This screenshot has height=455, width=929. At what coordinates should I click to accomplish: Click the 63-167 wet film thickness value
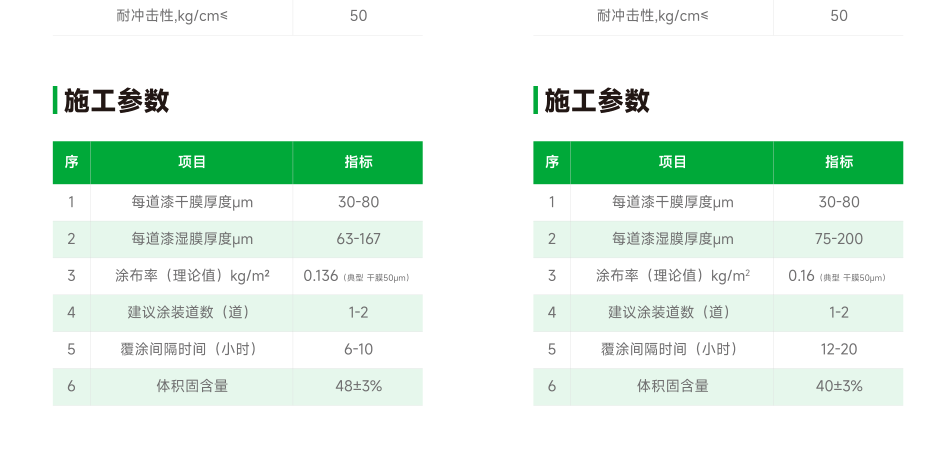pos(358,239)
